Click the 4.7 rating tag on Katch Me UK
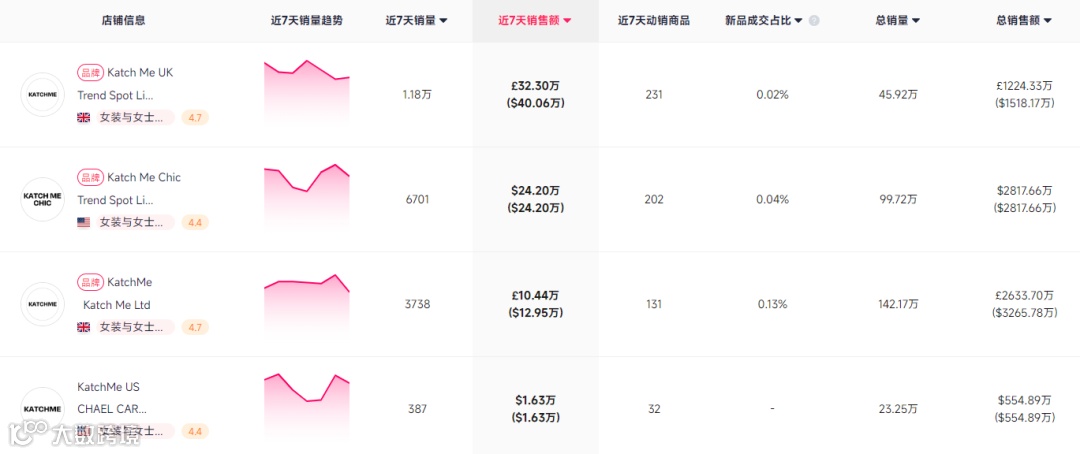1080x454 pixels. [195, 117]
